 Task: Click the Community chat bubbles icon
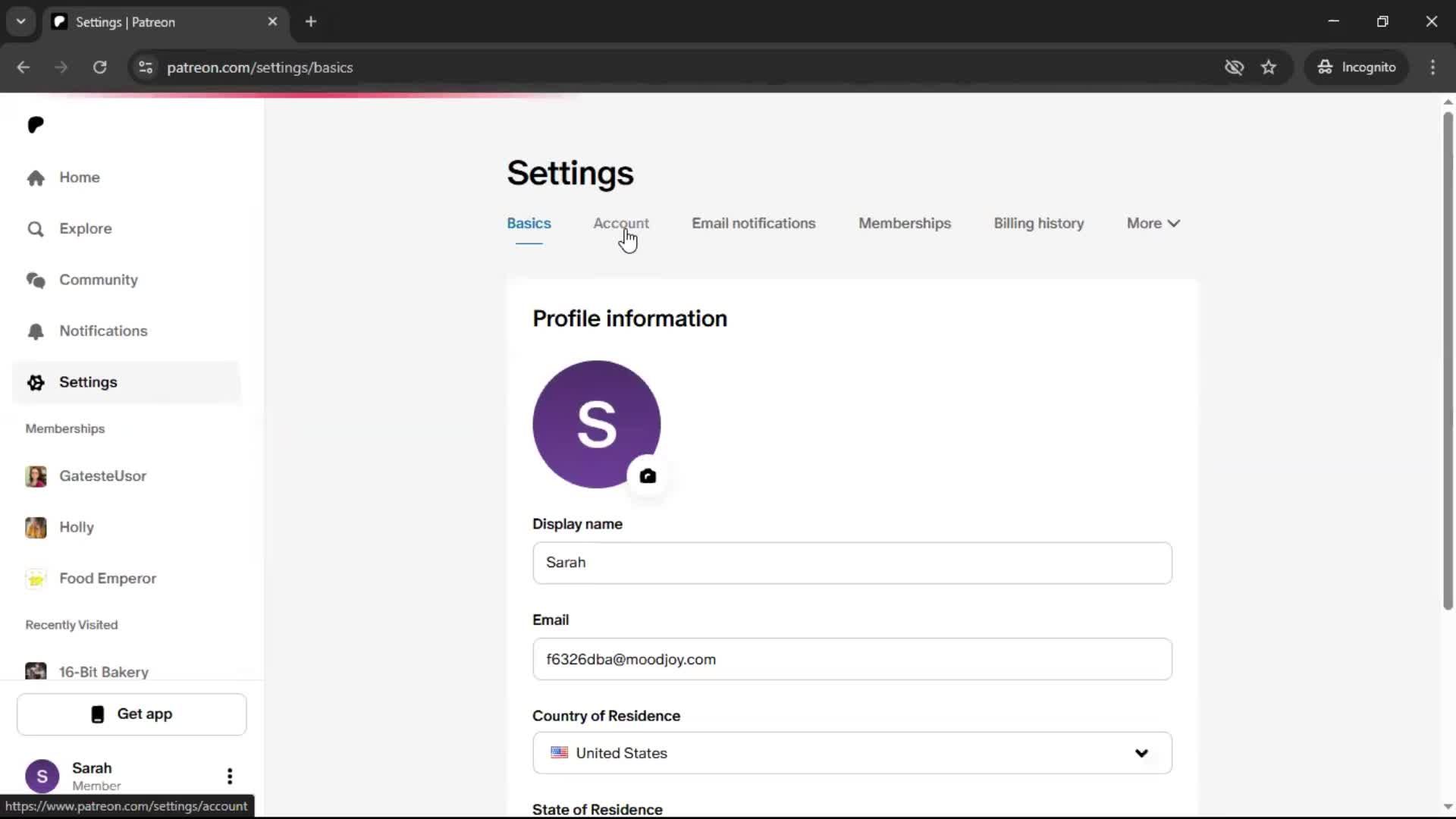(x=36, y=280)
